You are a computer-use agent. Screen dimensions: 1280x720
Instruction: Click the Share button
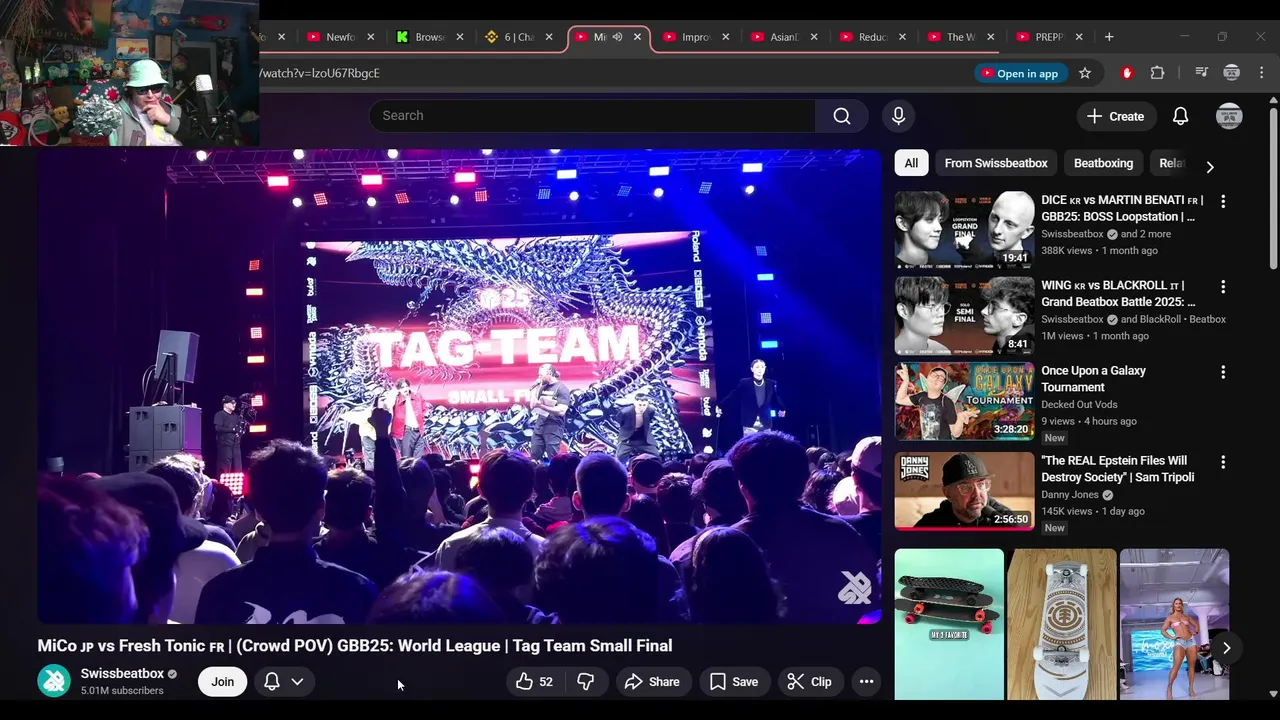[x=652, y=682]
